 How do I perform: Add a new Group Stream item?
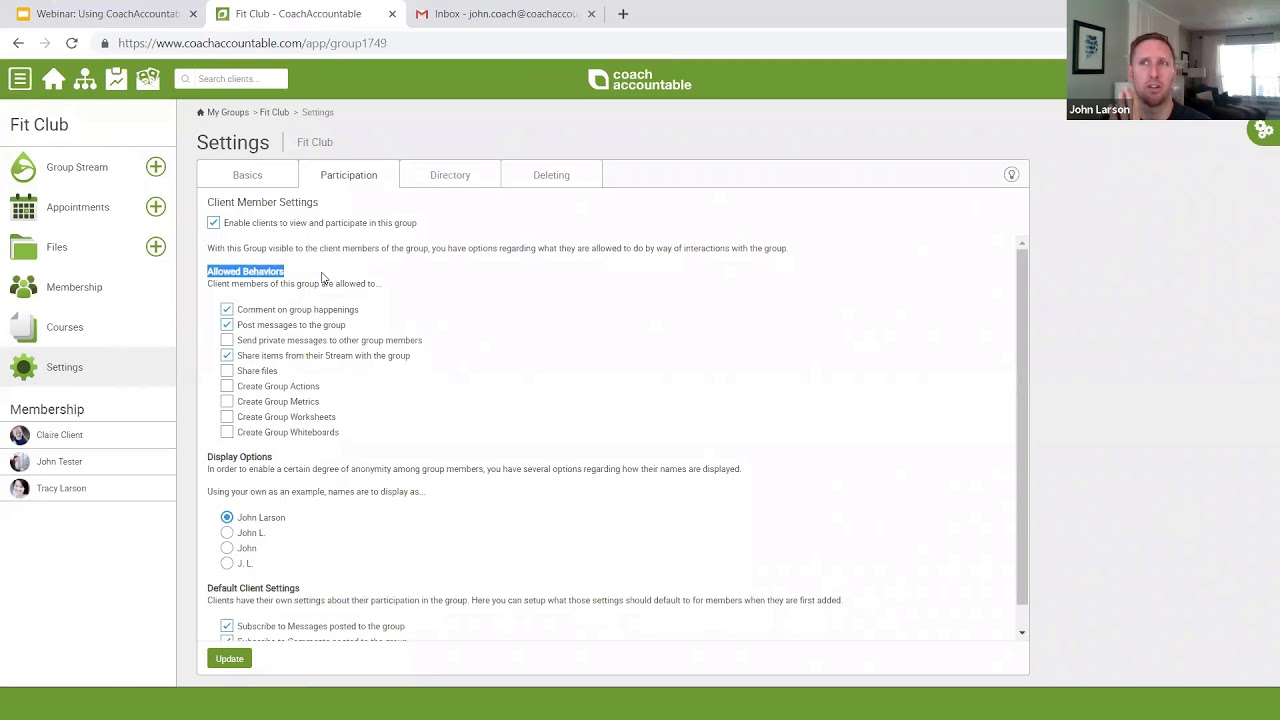(x=155, y=167)
